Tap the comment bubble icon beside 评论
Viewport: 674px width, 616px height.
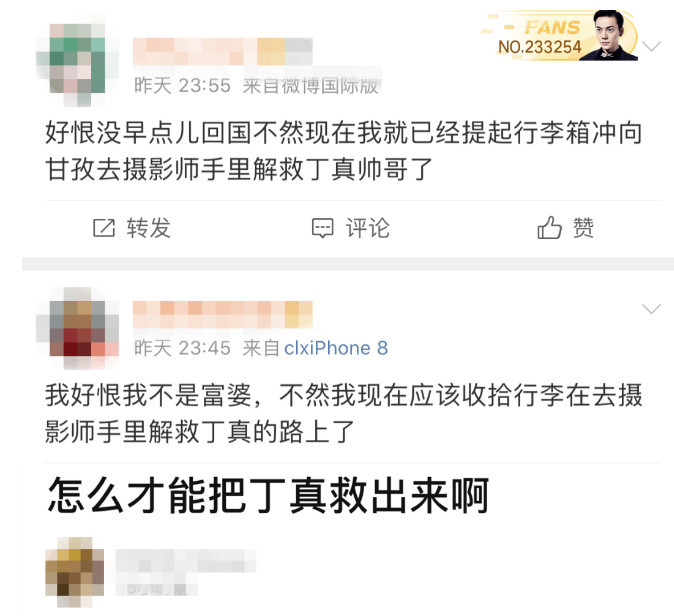click(x=322, y=228)
